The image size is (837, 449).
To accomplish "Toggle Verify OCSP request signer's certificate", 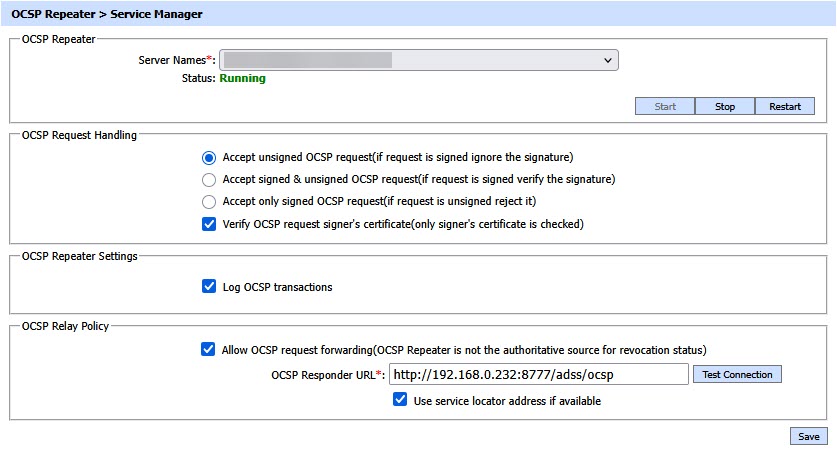I will 209,224.
